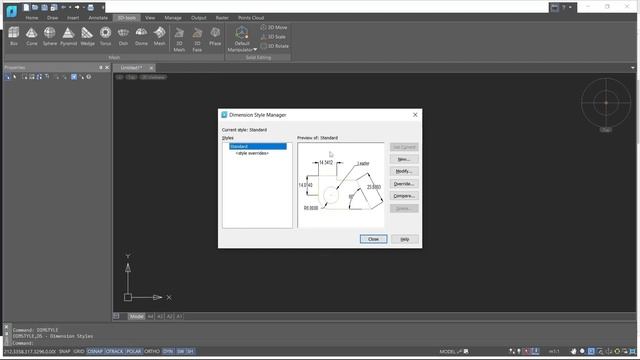Open the drawing tabs list arrow
This screenshot has width=640, height=360.
coord(633,68)
